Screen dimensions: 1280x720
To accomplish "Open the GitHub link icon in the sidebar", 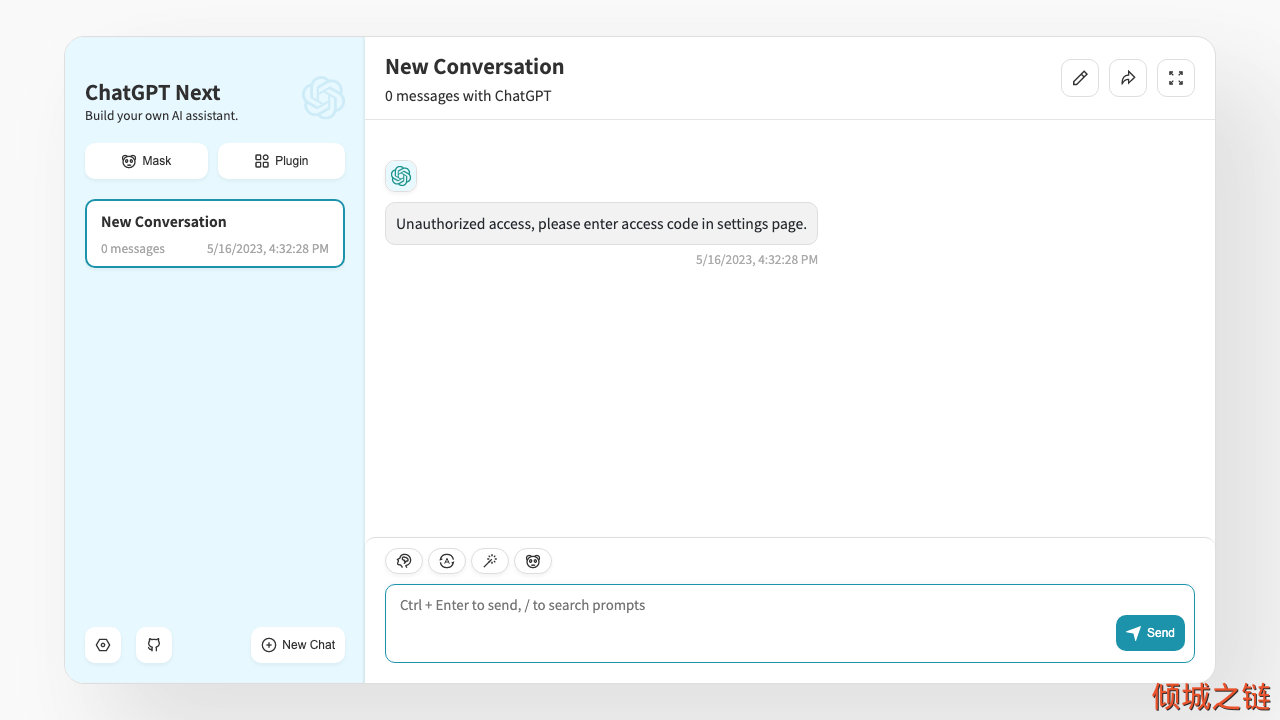I will click(x=154, y=645).
